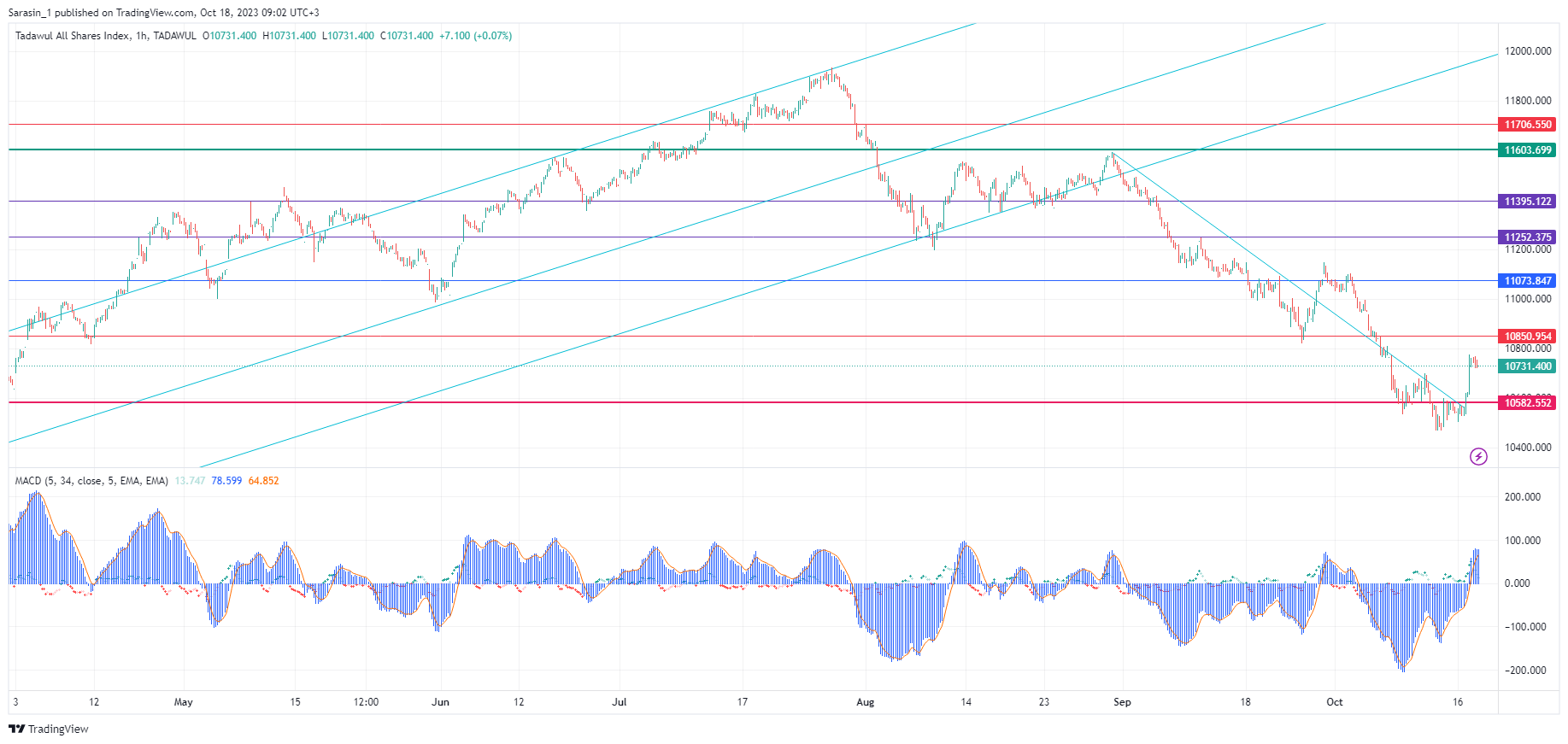
Task: Click the Jun label on the time axis
Action: point(440,702)
